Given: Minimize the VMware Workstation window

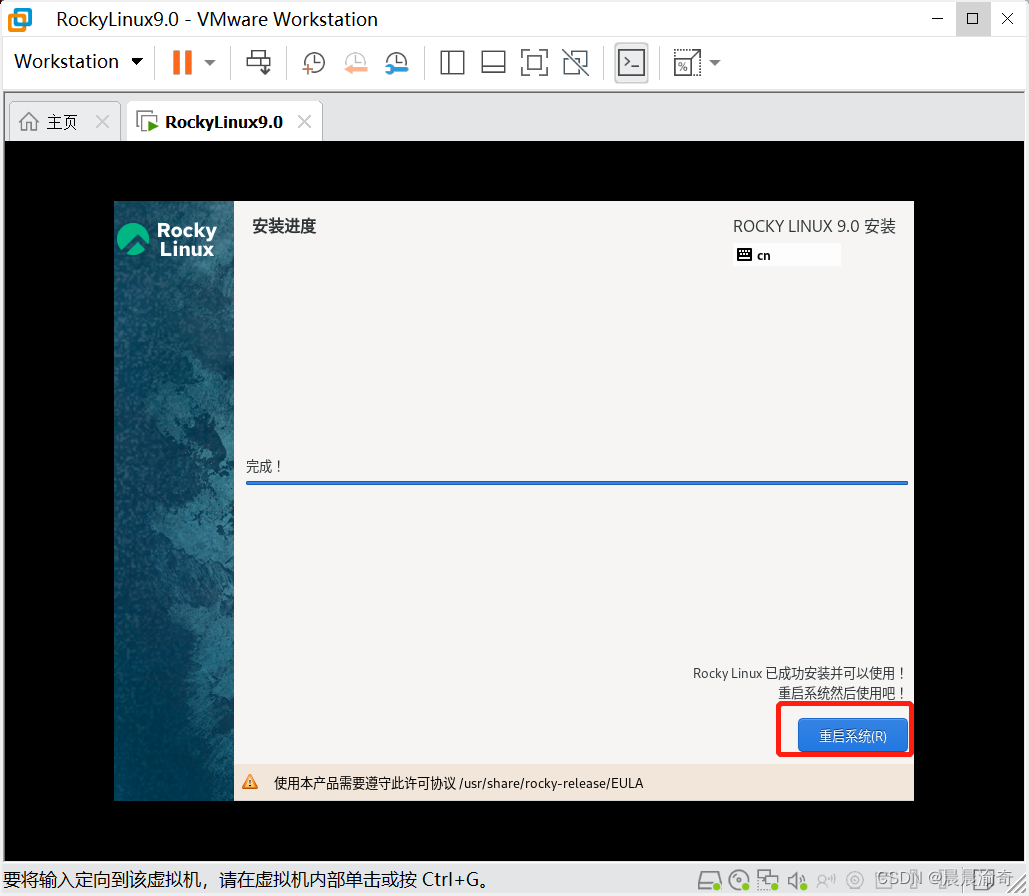Looking at the screenshot, I should coord(937,18).
